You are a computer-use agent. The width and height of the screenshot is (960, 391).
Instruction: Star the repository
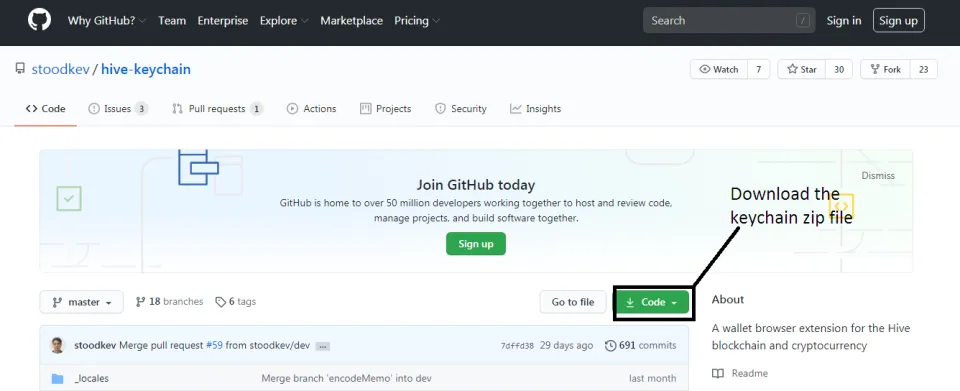tap(802, 69)
